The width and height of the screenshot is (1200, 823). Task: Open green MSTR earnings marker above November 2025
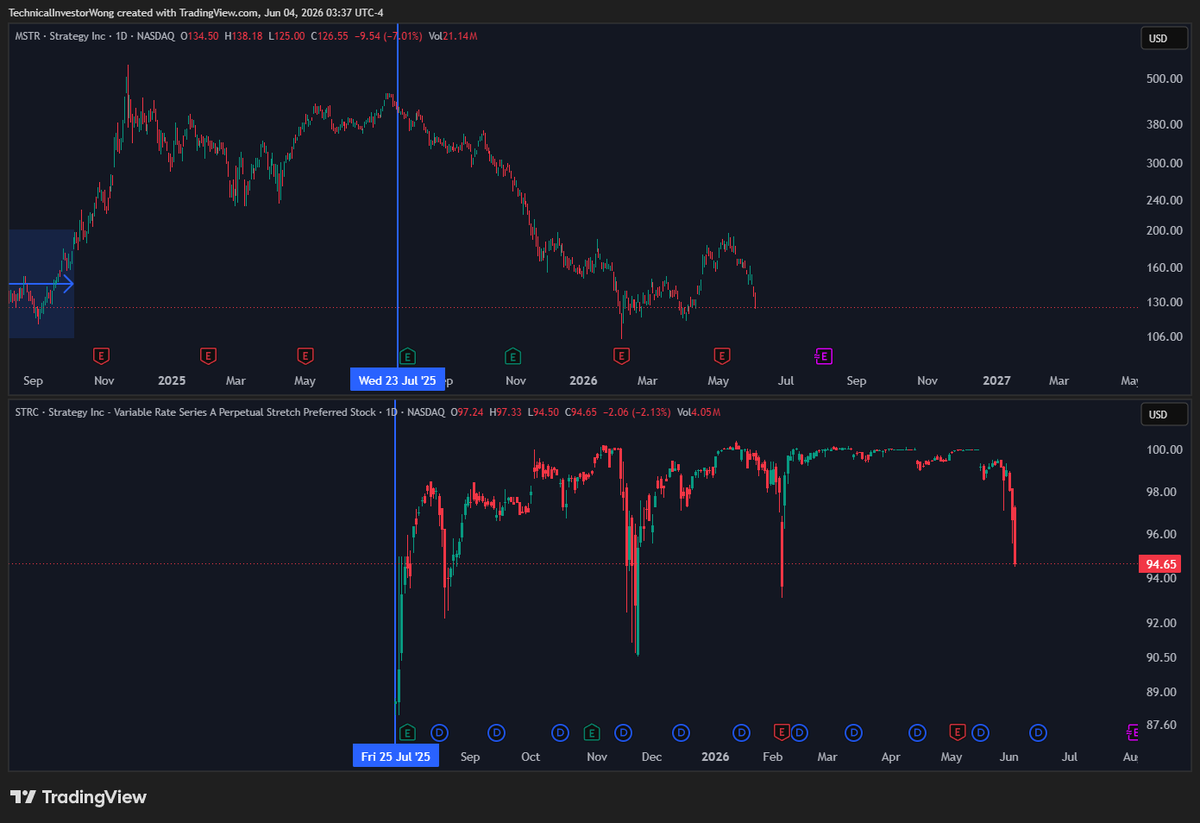point(513,355)
